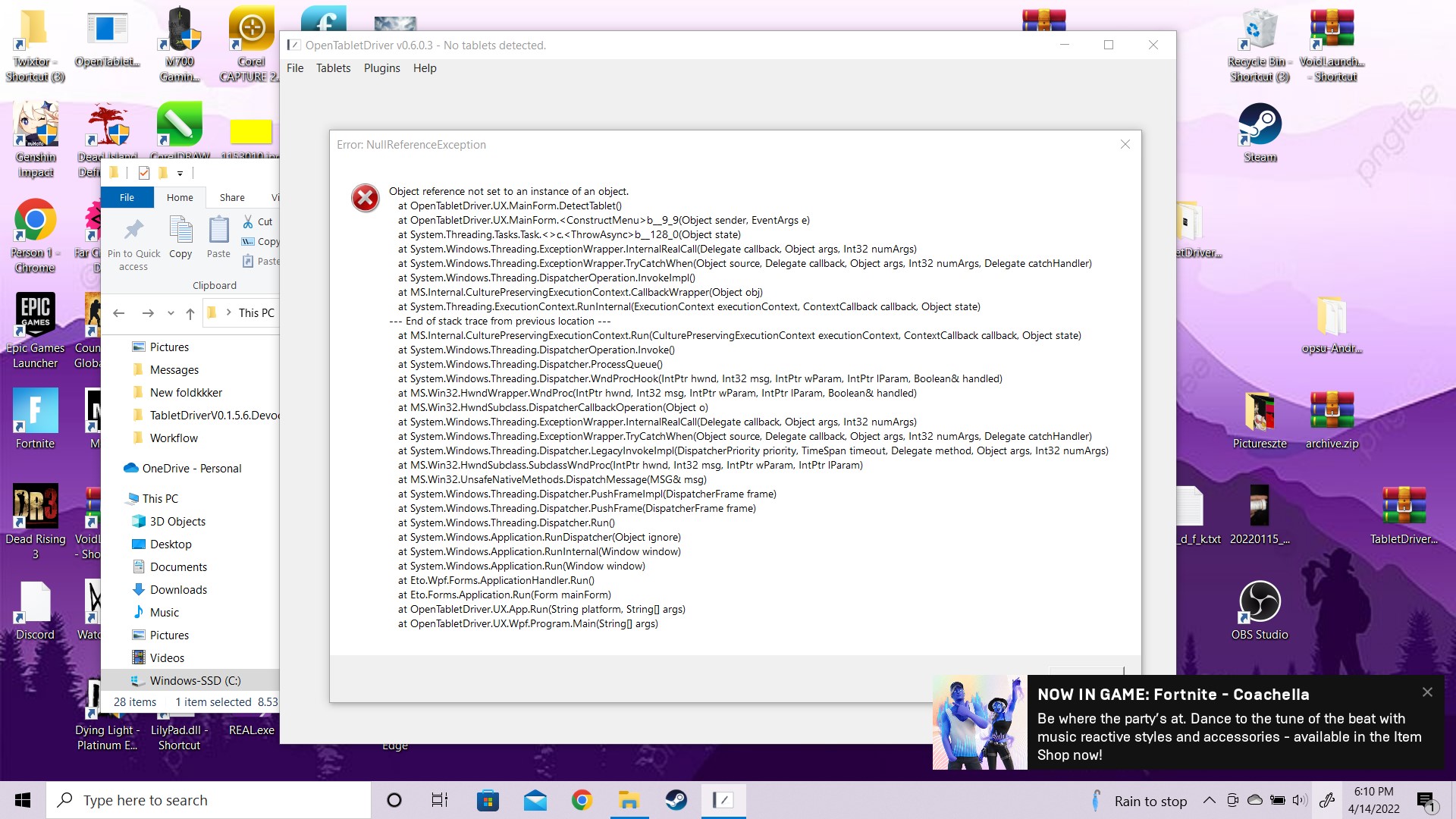Click OpenTabletDriver taskbar icon
The image size is (1456, 819).
point(723,800)
